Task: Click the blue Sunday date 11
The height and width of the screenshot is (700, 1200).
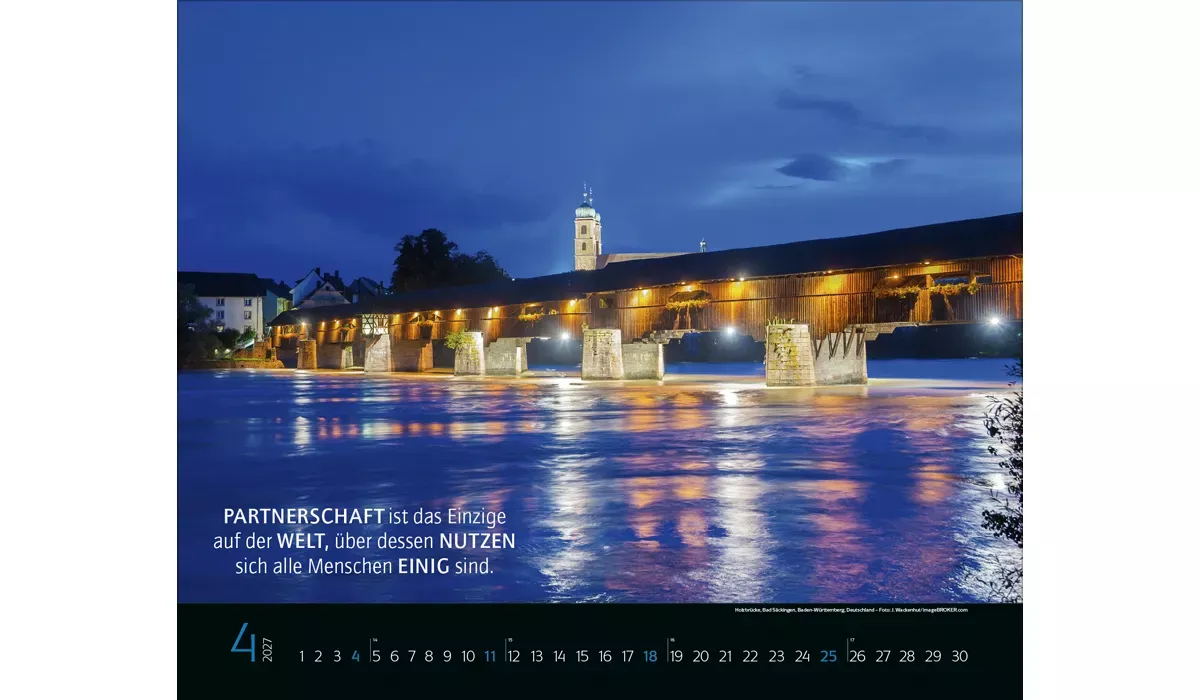Action: click(x=488, y=655)
